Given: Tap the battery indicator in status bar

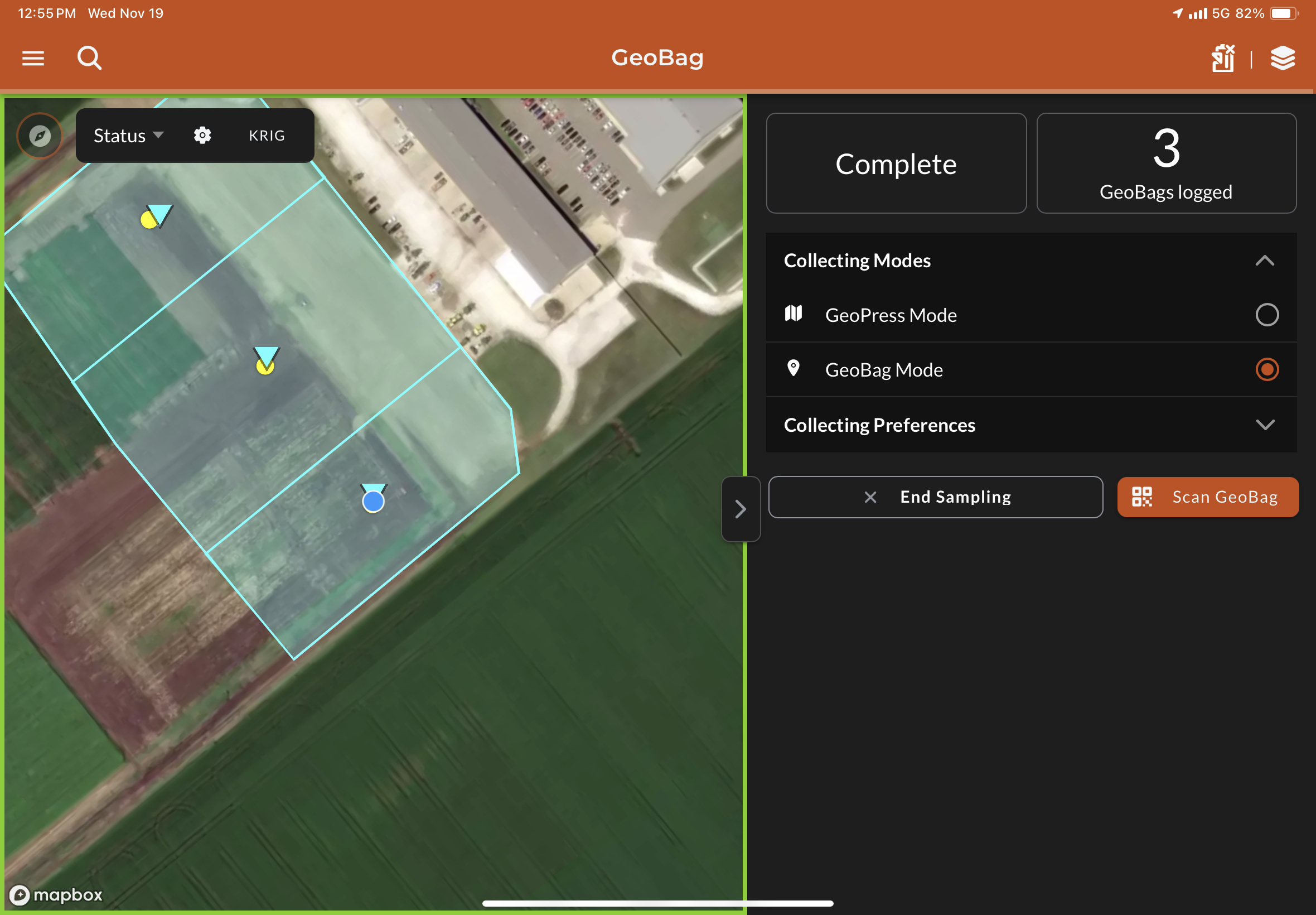Looking at the screenshot, I should click(1284, 13).
